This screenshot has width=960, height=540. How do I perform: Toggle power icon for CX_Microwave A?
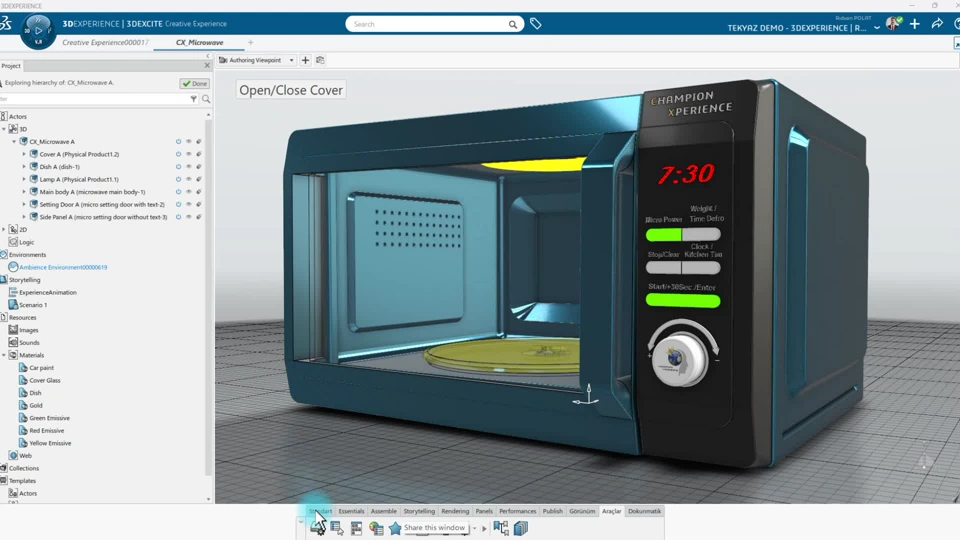(178, 141)
